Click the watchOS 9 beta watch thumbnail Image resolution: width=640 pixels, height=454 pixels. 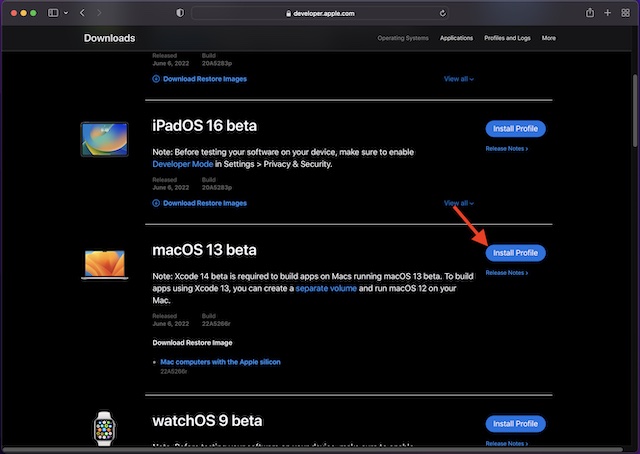point(104,428)
